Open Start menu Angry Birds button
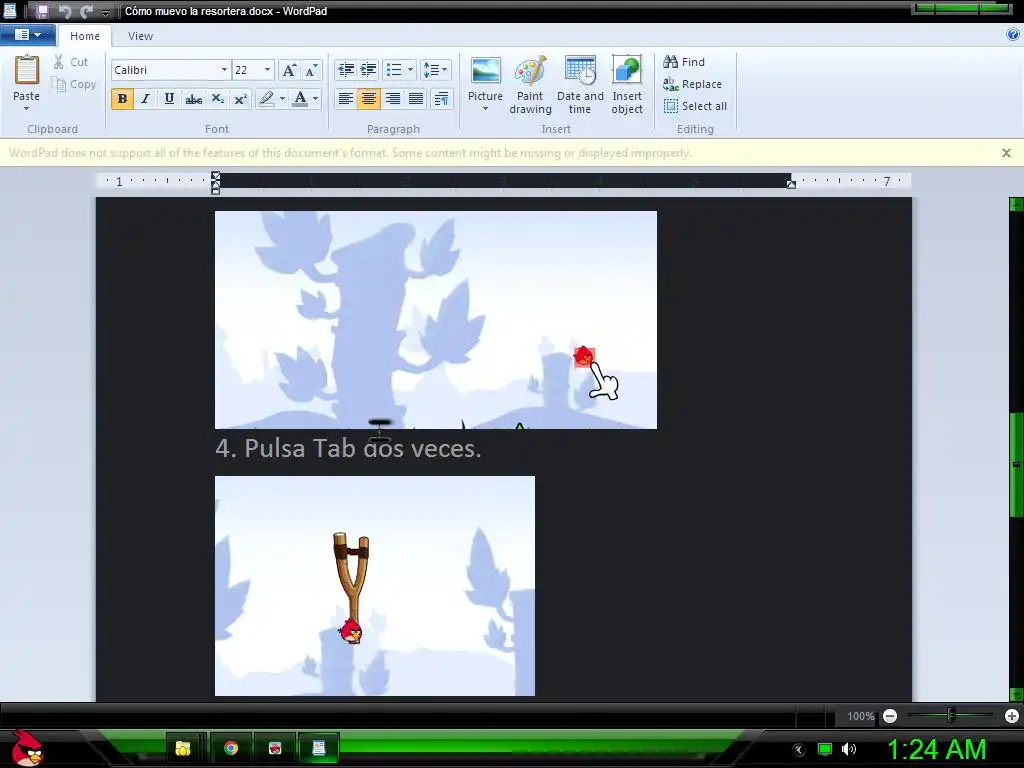Viewport: 1024px width, 768px height. pyautogui.click(x=28, y=748)
